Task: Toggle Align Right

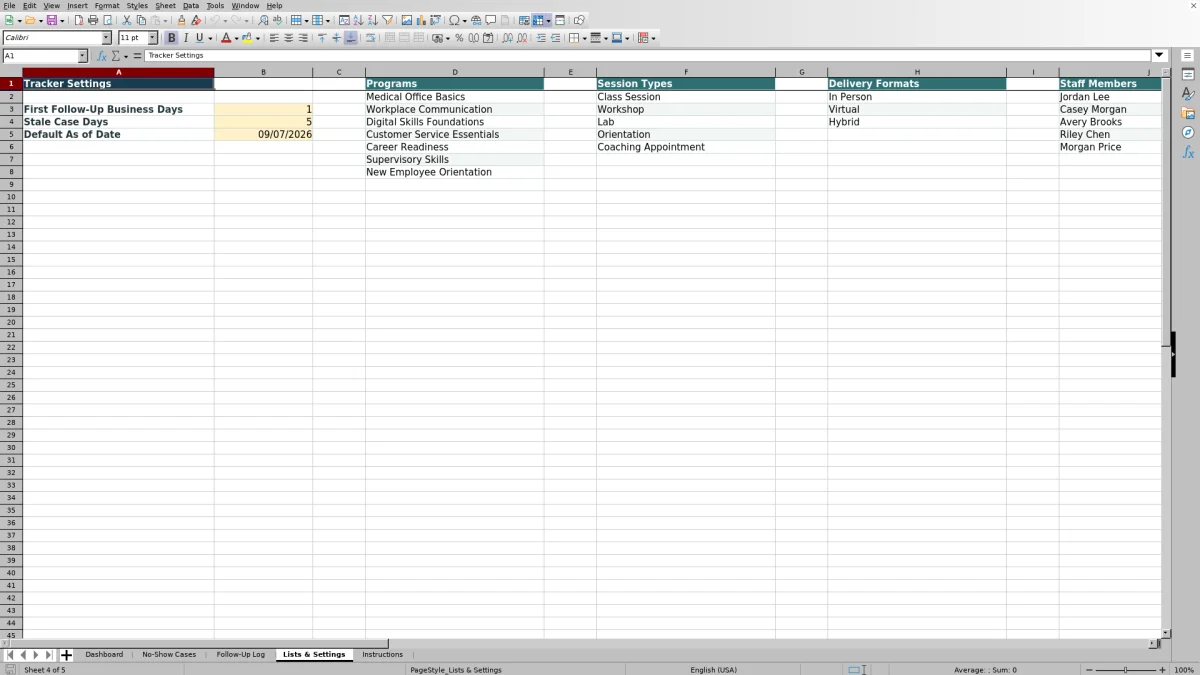Action: tap(303, 38)
